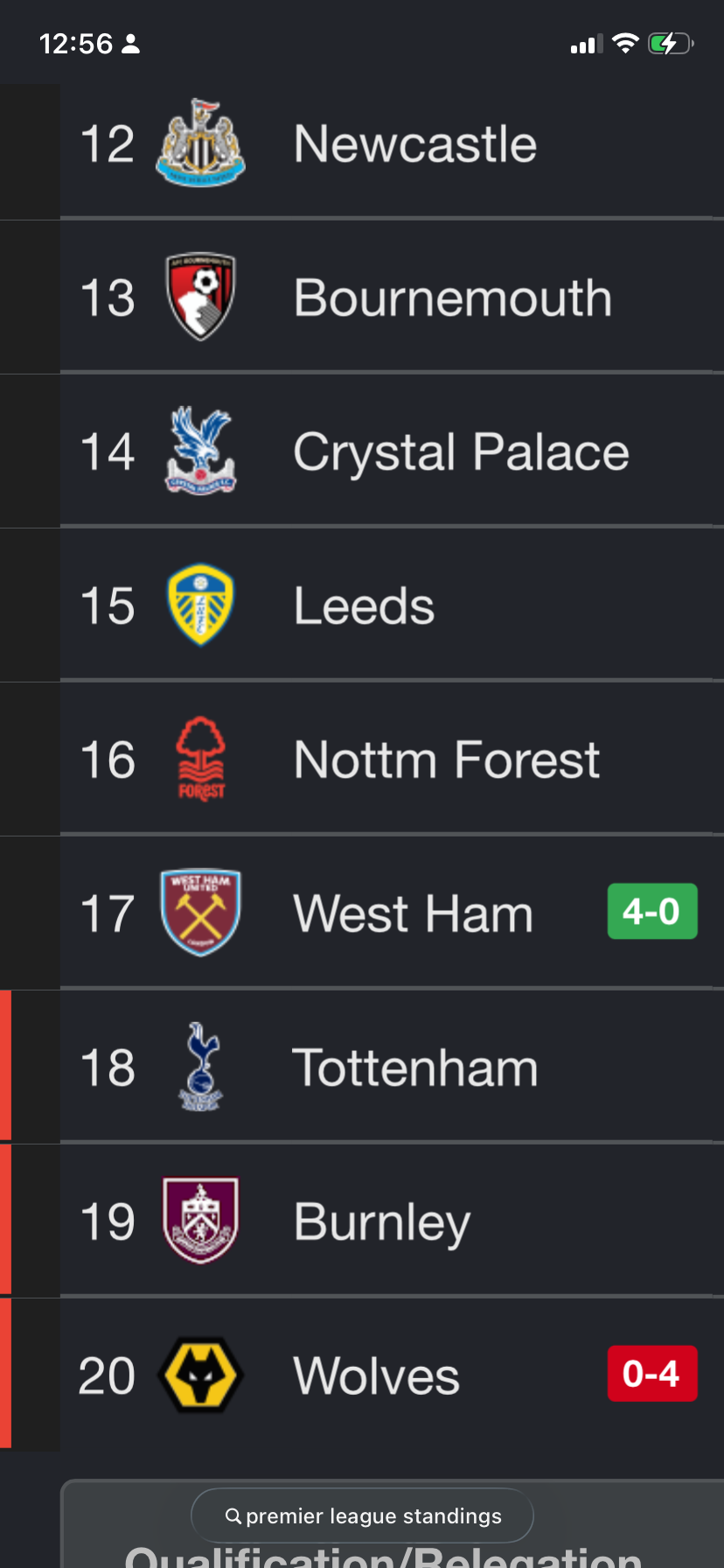Open the West Ham 4-0 result badge
Image resolution: width=724 pixels, height=1568 pixels.
[x=652, y=912]
